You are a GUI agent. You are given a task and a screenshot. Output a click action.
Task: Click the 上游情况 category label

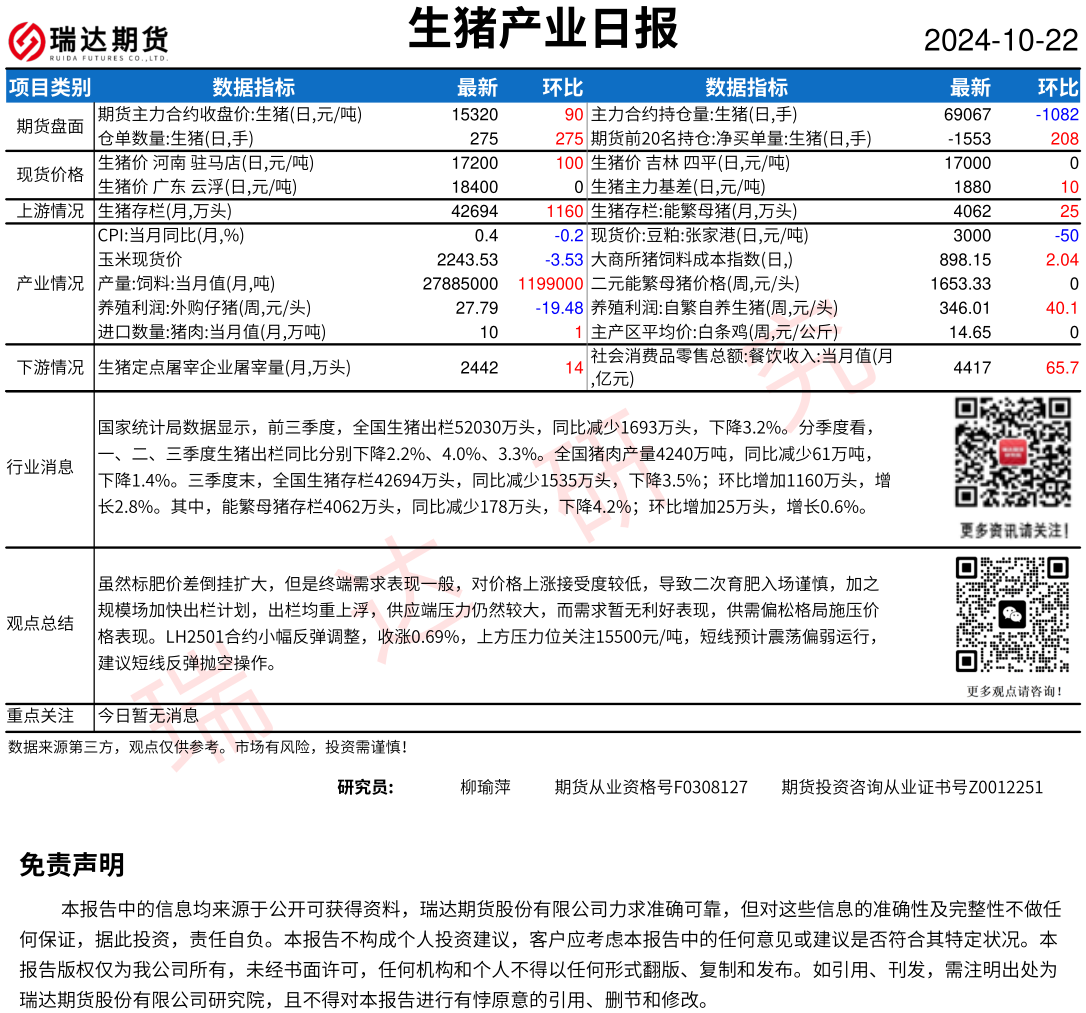[x=50, y=211]
